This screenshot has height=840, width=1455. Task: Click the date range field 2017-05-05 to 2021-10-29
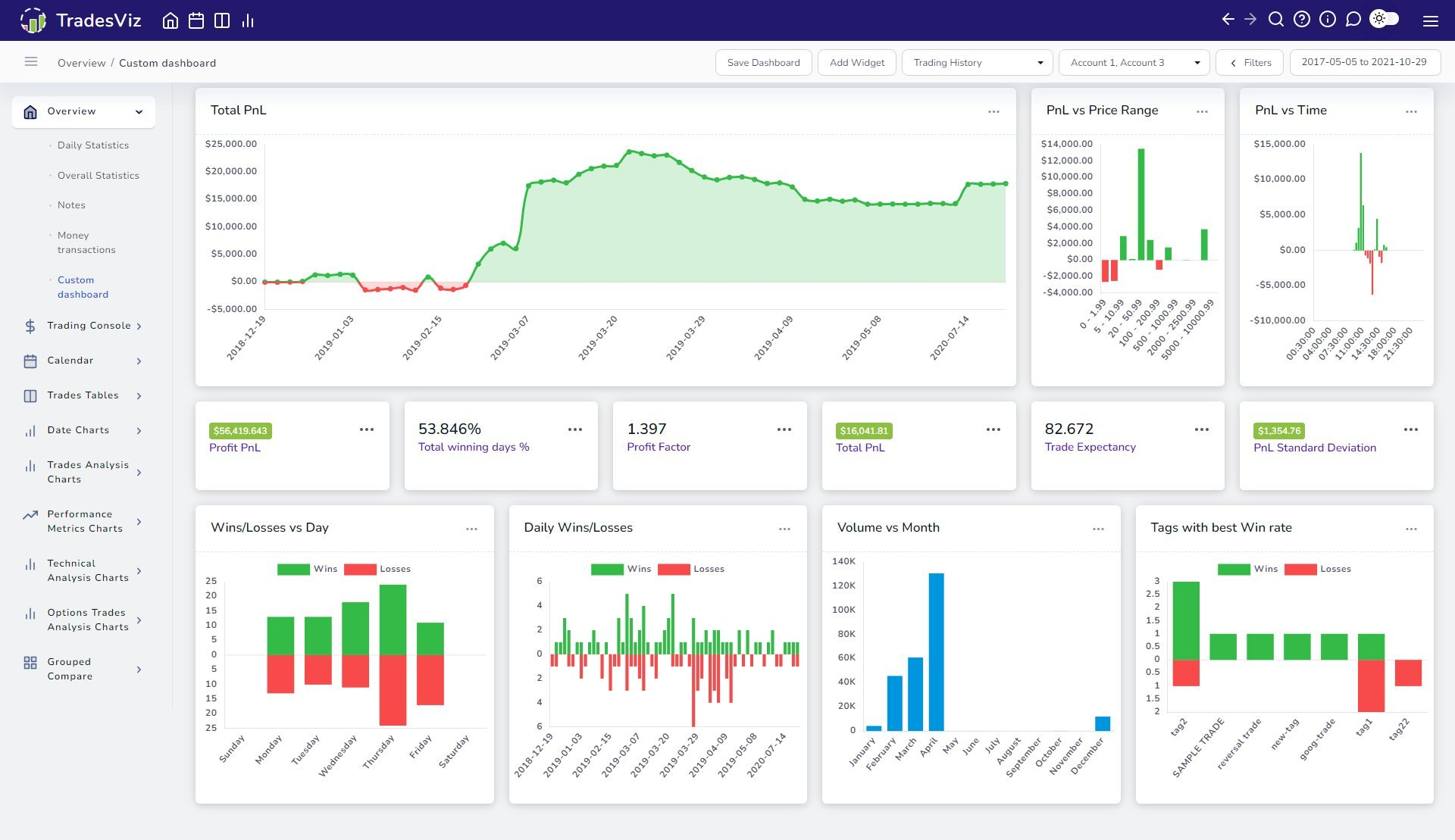click(1364, 62)
